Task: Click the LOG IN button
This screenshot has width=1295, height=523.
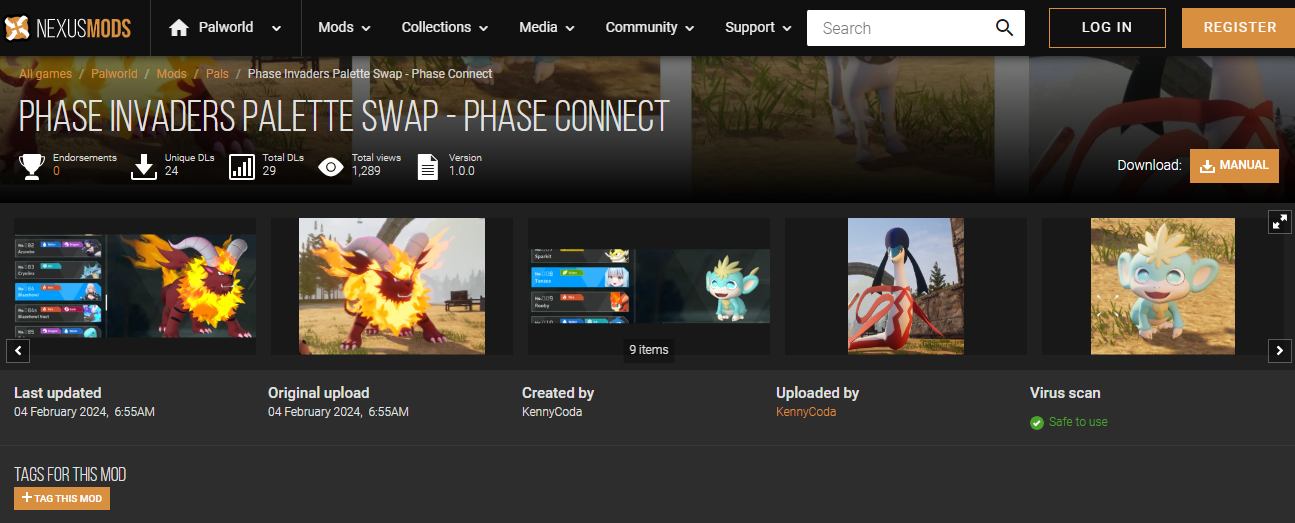Action: (1107, 28)
